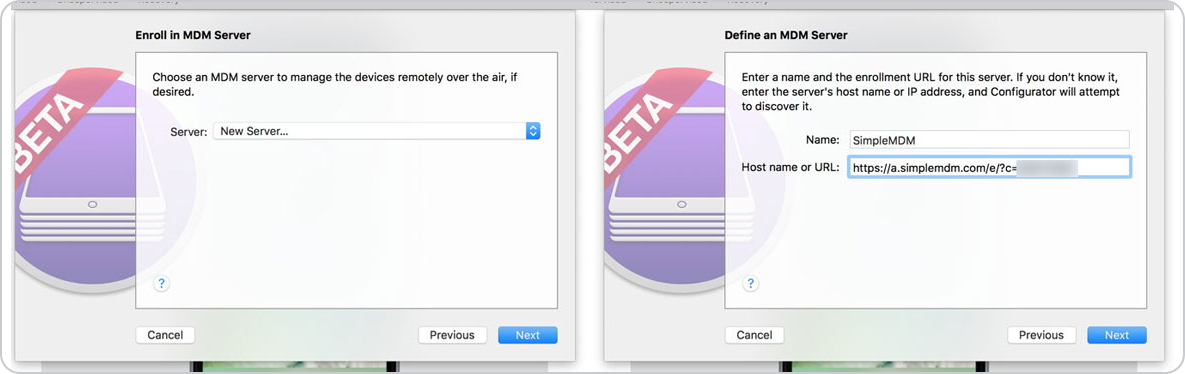The image size is (1185, 374).
Task: Click Next in Enroll in MDM Server dialog
Action: point(528,335)
